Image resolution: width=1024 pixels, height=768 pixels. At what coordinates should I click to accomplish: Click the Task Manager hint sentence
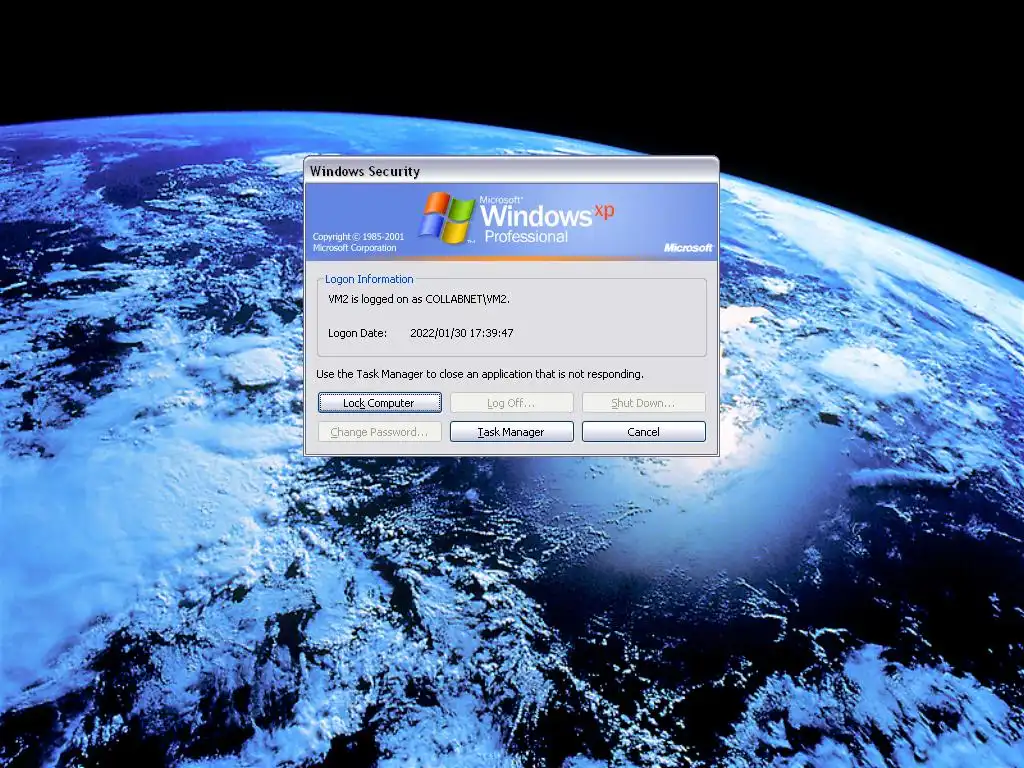click(480, 374)
